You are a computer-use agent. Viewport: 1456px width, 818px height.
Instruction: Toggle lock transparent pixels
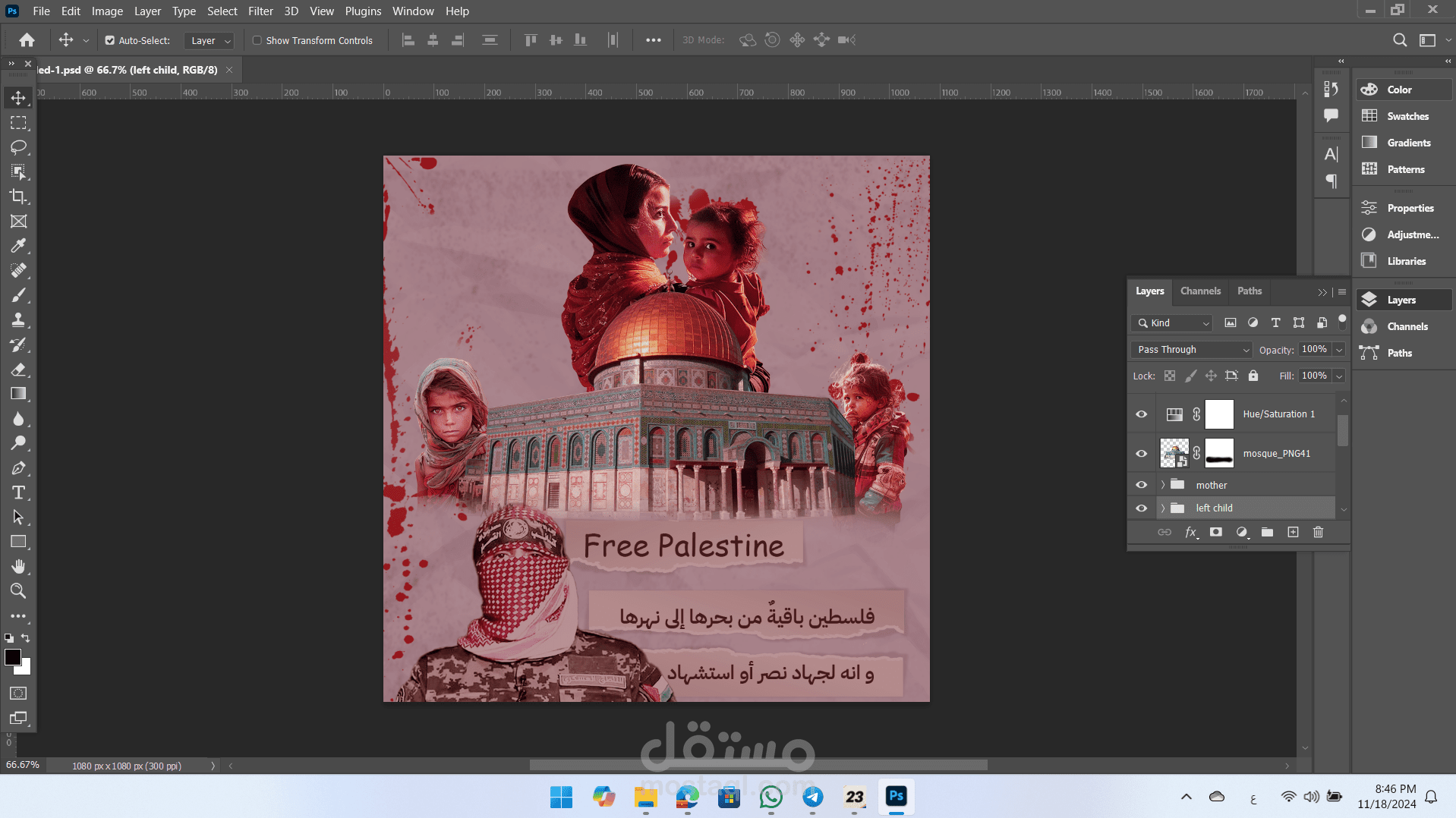1170,376
